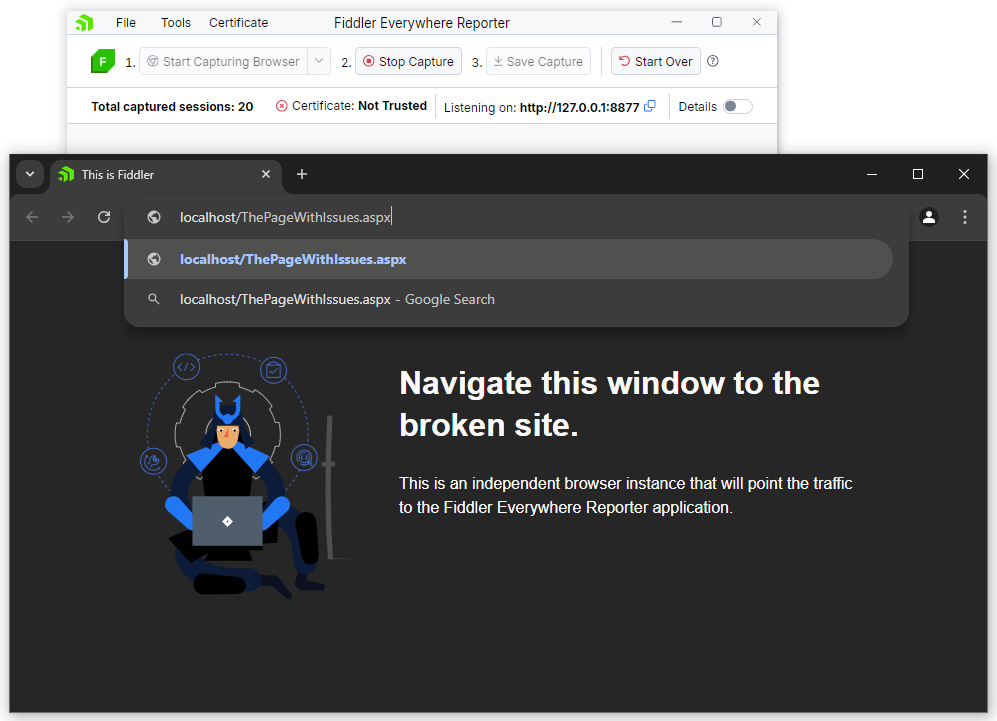Image resolution: width=997 pixels, height=721 pixels.
Task: Open the browser three-dot menu
Action: click(965, 217)
